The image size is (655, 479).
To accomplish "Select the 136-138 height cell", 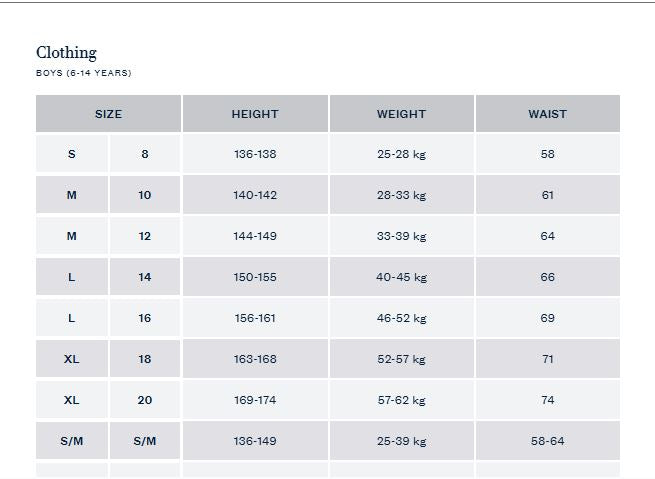I will 255,154.
